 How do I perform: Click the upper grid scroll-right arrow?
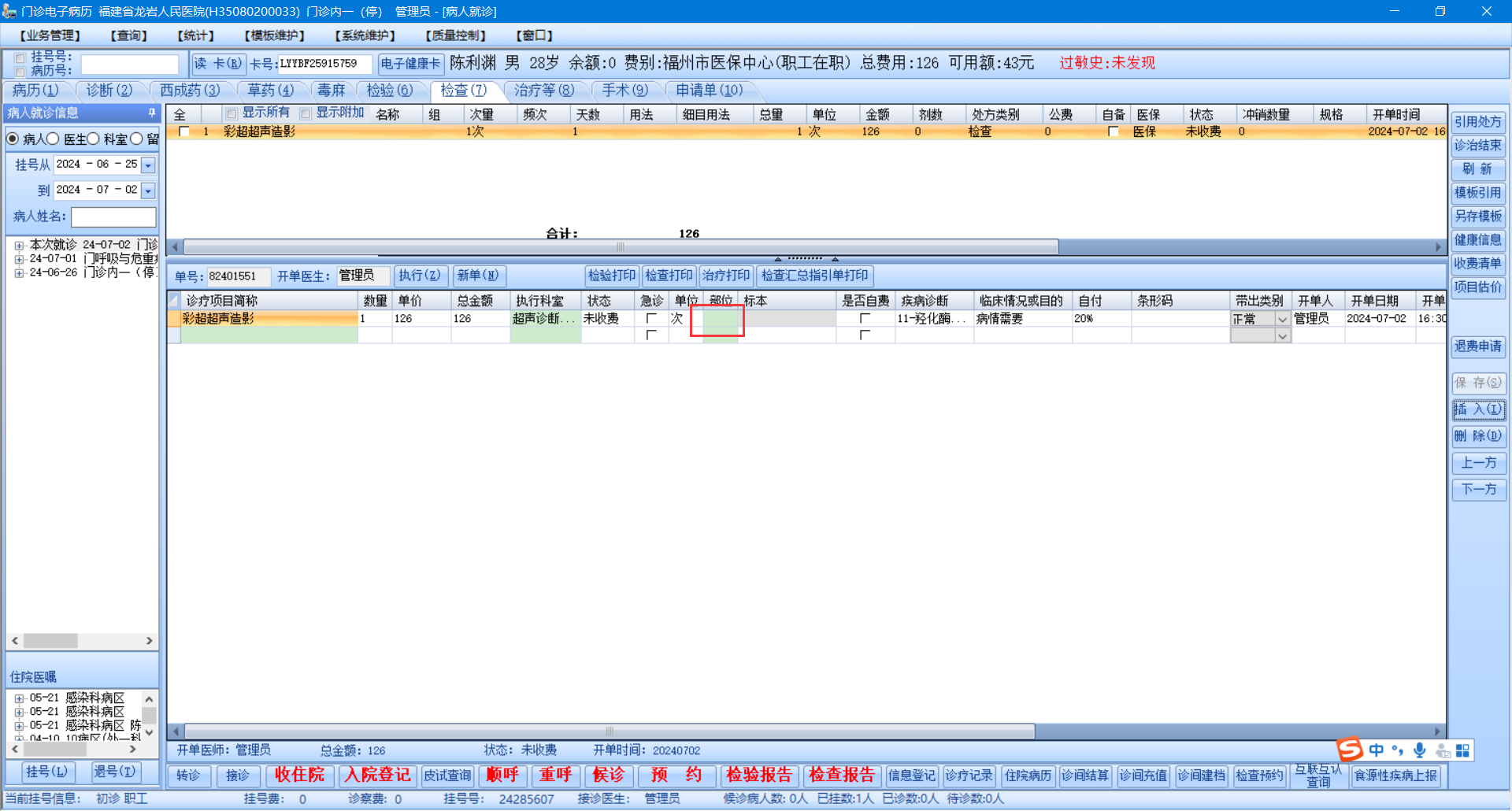click(x=1438, y=247)
